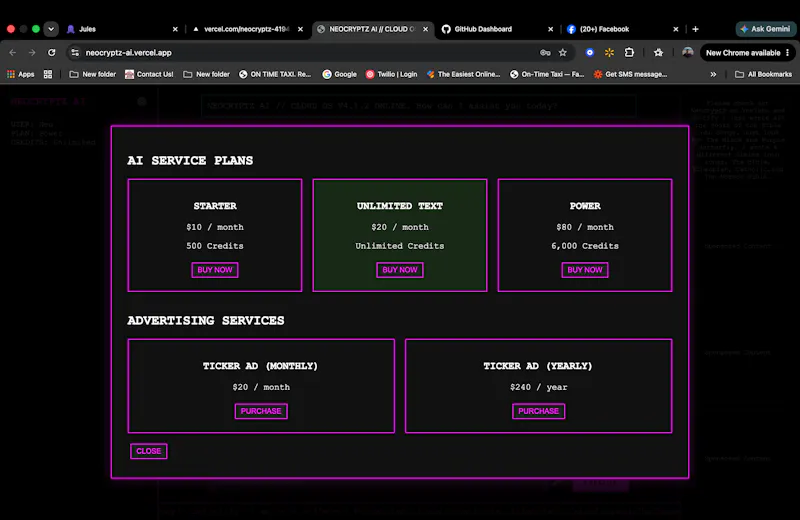Open the Get SMS message bookmark
This screenshot has width=800, height=520.
(630, 74)
